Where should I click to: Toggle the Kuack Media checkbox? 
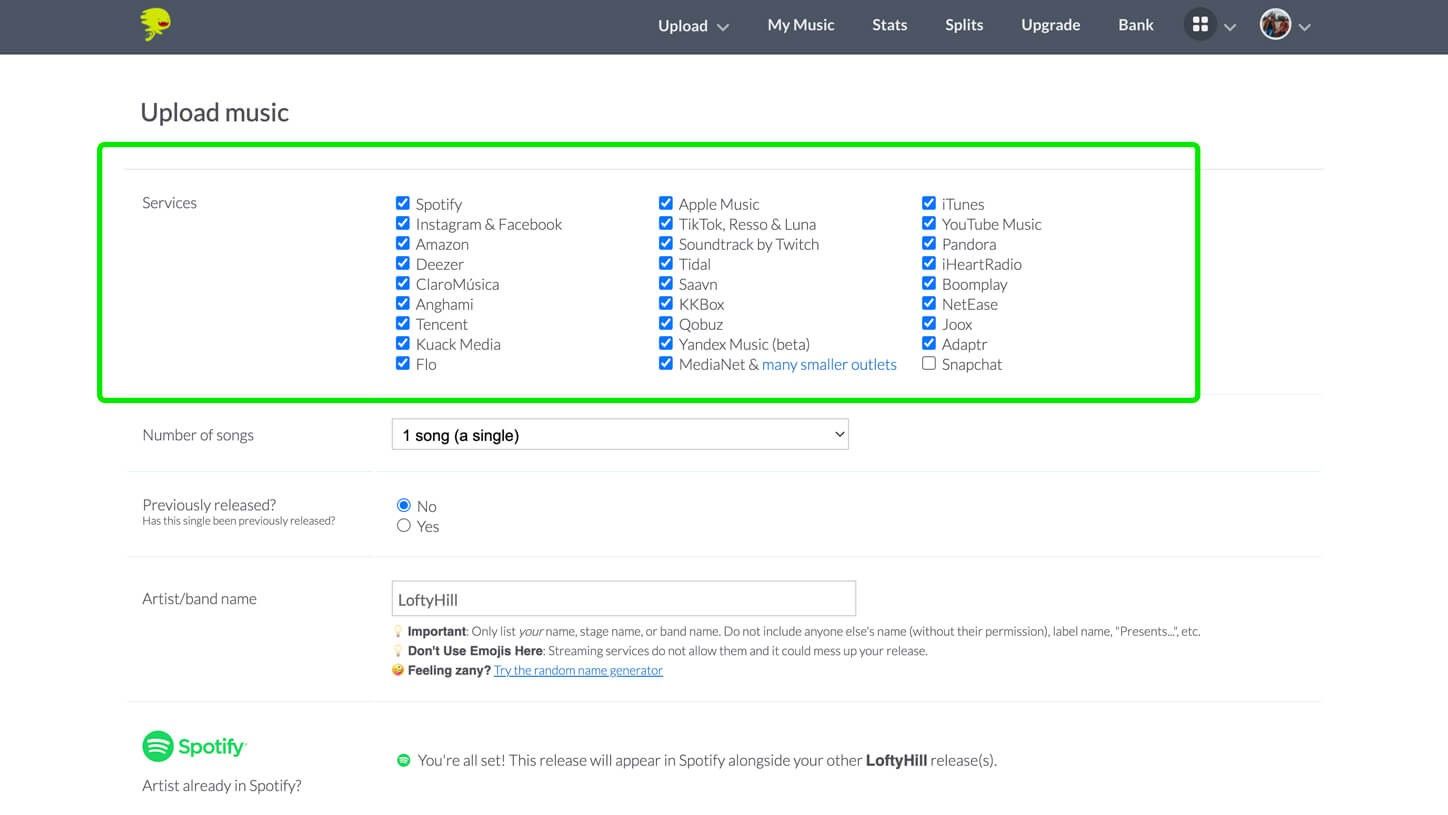402,343
